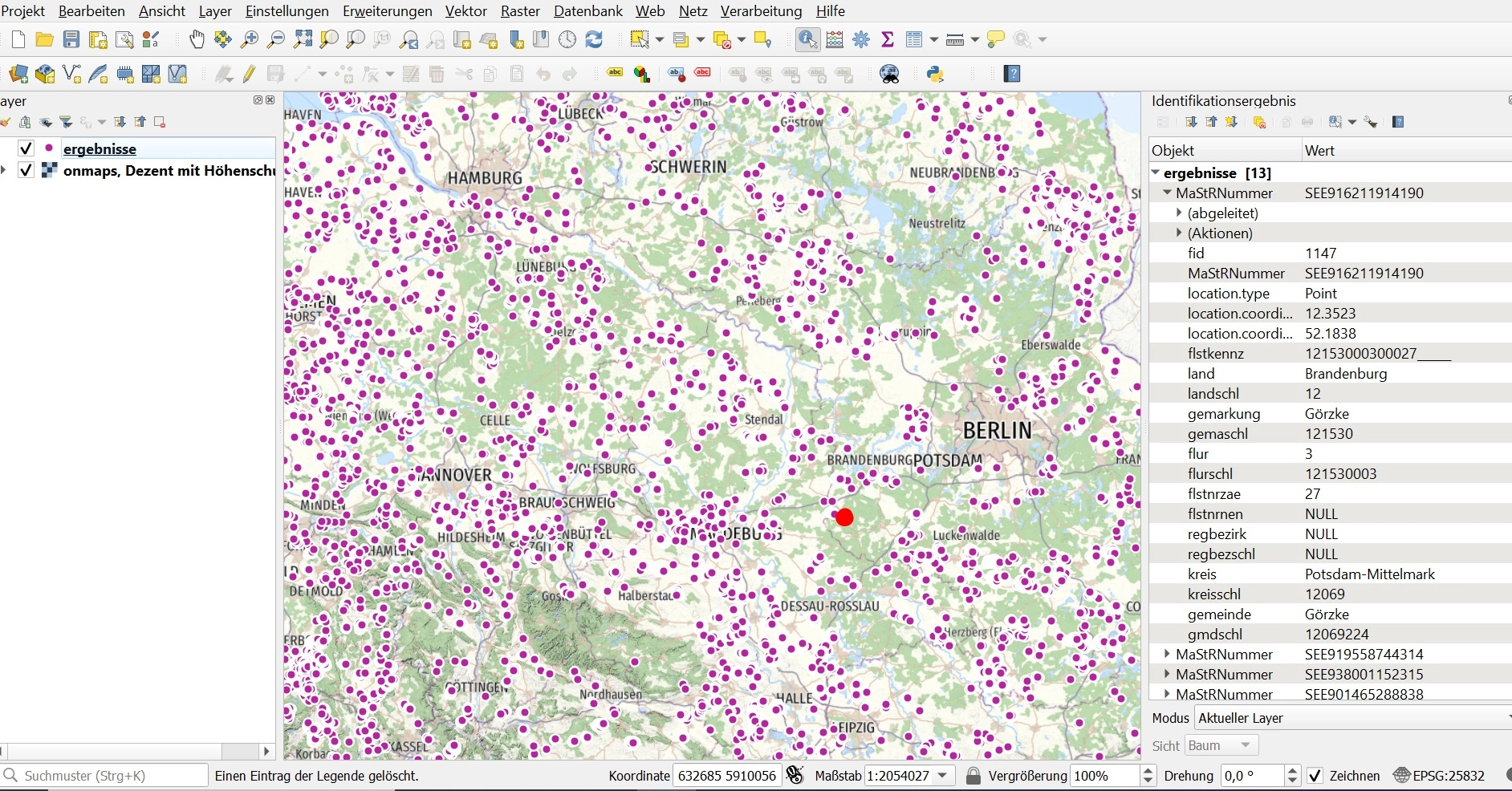Open the Verarbeitung menu

point(760,10)
